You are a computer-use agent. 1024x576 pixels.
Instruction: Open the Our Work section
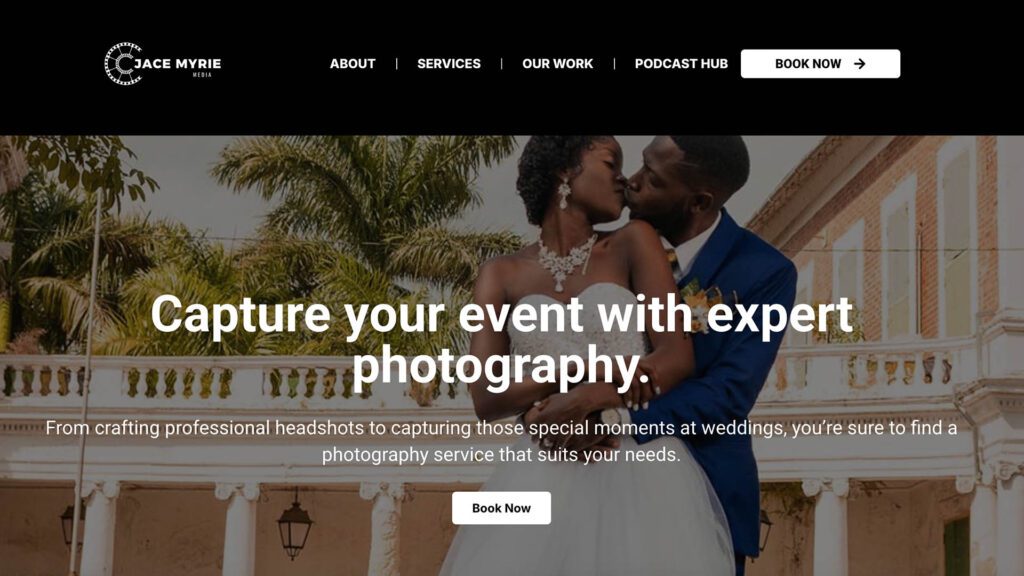point(558,63)
